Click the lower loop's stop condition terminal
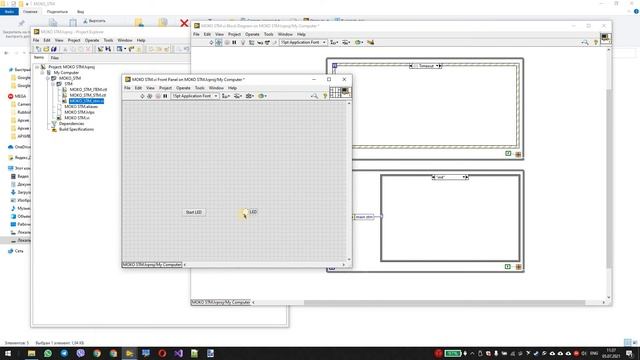Screen dimensions: 640x360 (x=518, y=267)
